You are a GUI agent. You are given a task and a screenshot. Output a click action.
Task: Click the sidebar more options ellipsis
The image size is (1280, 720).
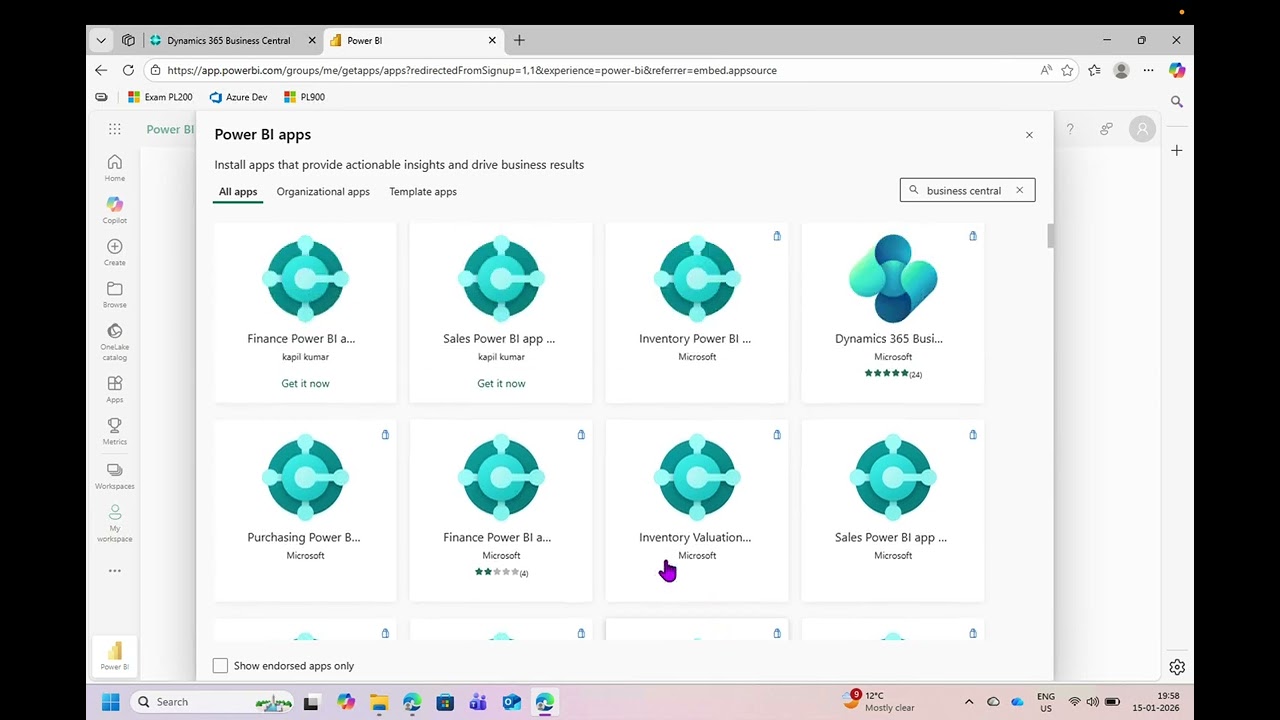115,571
